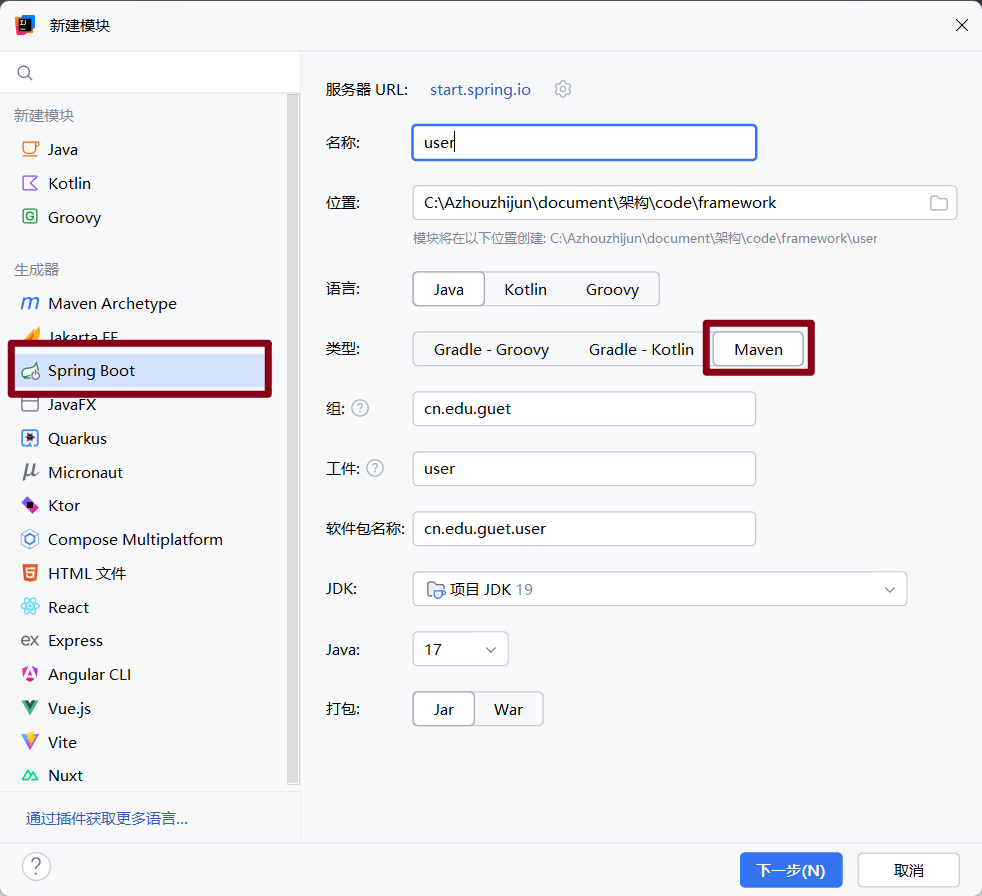The height and width of the screenshot is (896, 982).
Task: Click the Spring Boot leaf icon
Action: [x=30, y=371]
